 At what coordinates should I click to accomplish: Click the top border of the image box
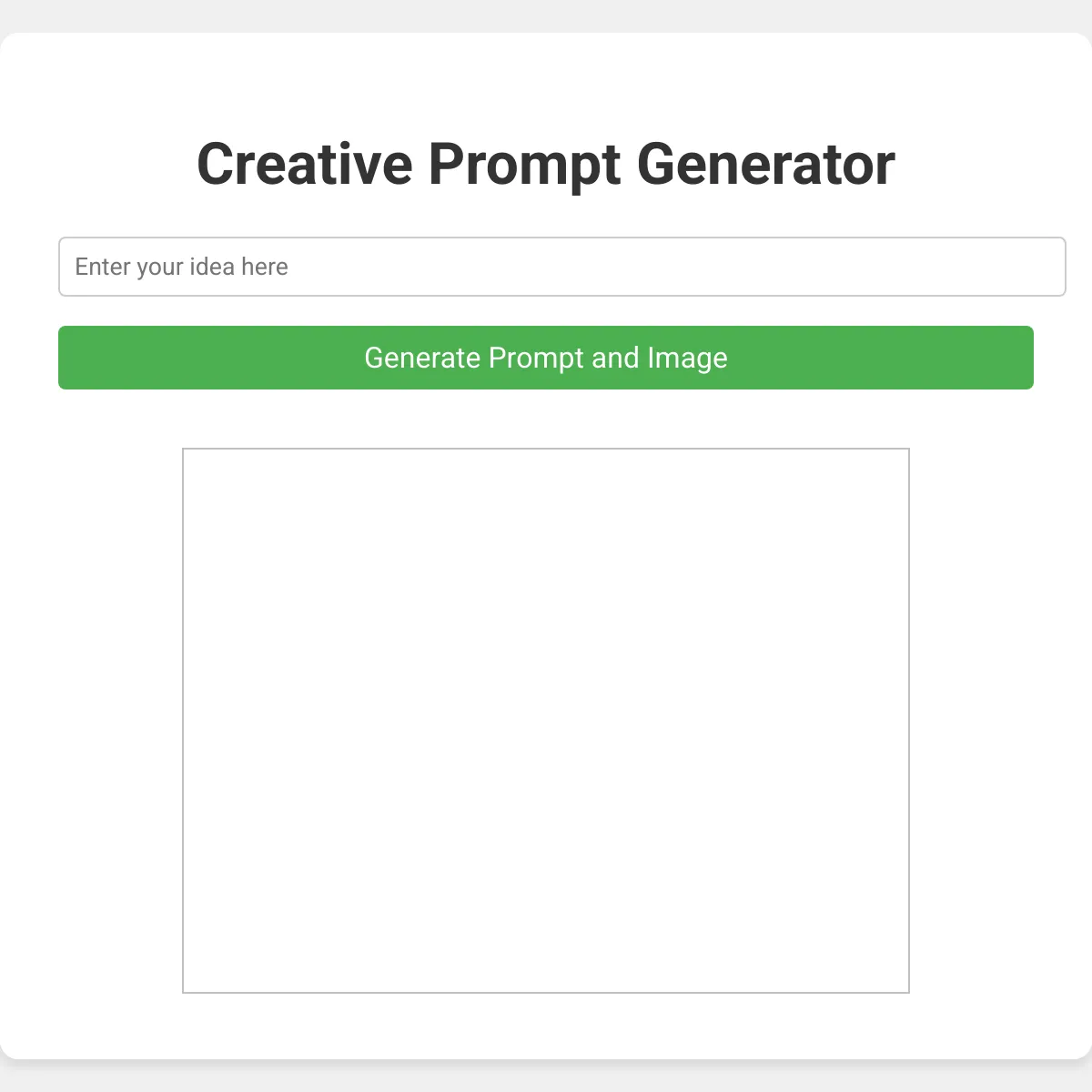tap(546, 449)
